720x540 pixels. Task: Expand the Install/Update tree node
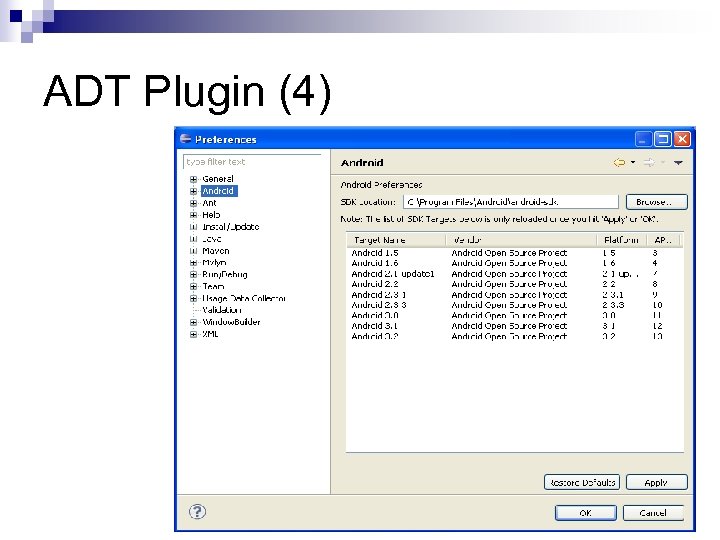[x=193, y=227]
